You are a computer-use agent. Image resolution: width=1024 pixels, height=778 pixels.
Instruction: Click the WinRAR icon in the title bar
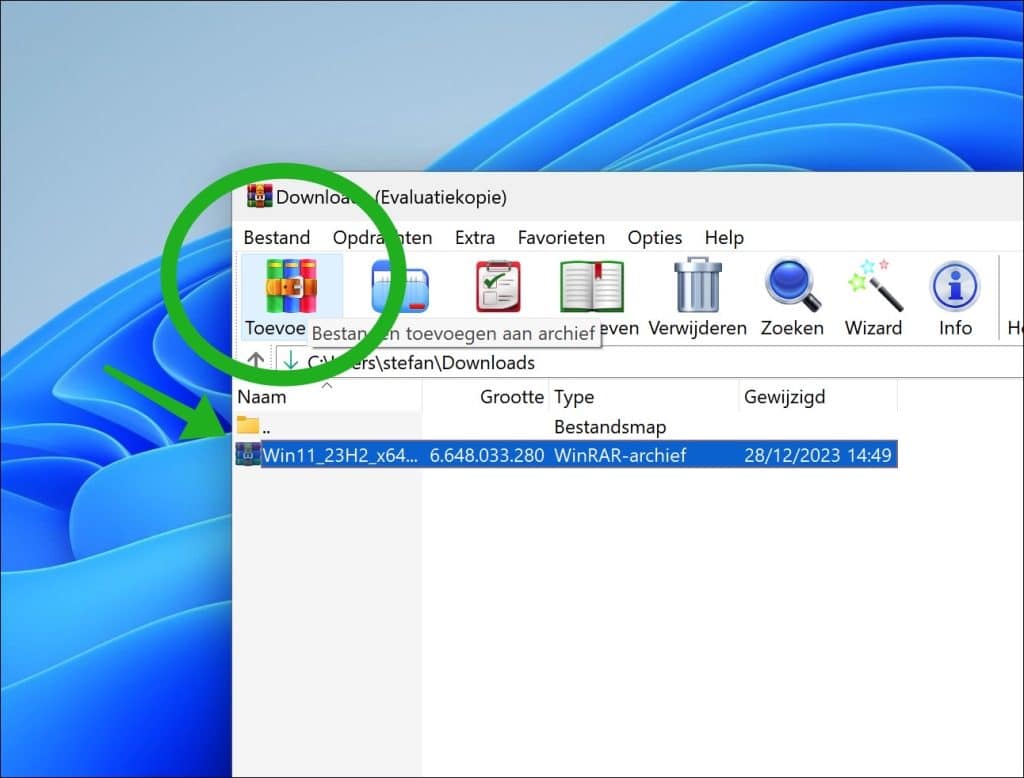[259, 196]
